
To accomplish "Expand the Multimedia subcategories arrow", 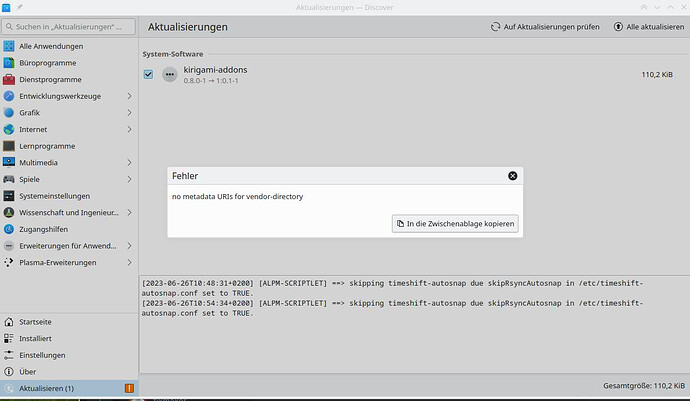I will pyautogui.click(x=129, y=162).
